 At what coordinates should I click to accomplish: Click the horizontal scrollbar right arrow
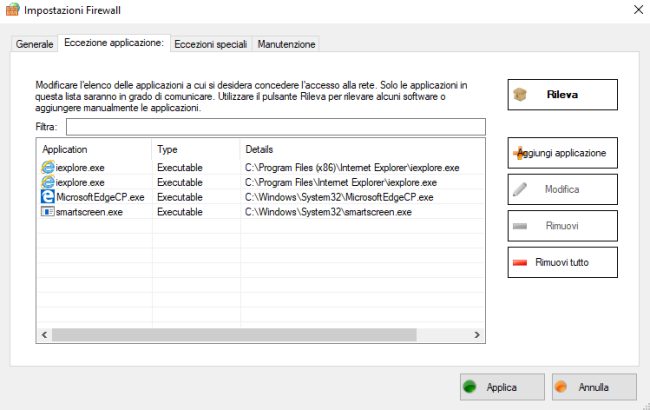point(478,336)
